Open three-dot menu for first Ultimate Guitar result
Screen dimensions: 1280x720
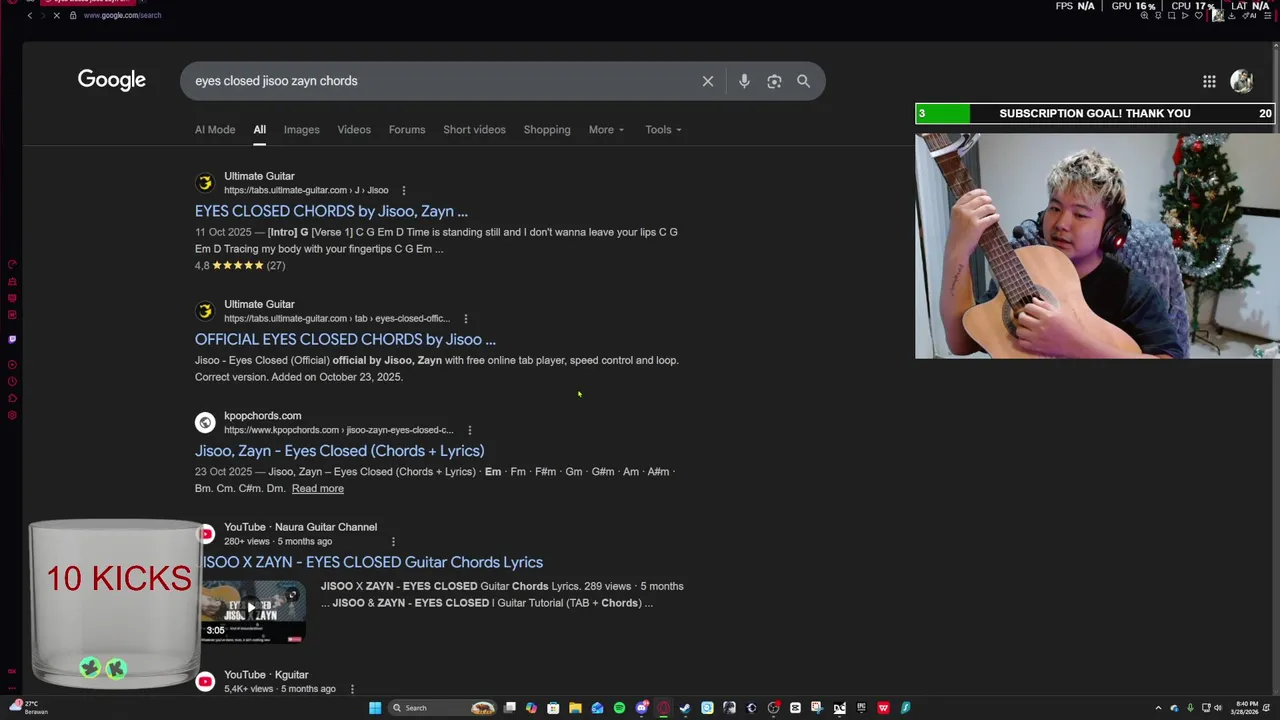(404, 191)
